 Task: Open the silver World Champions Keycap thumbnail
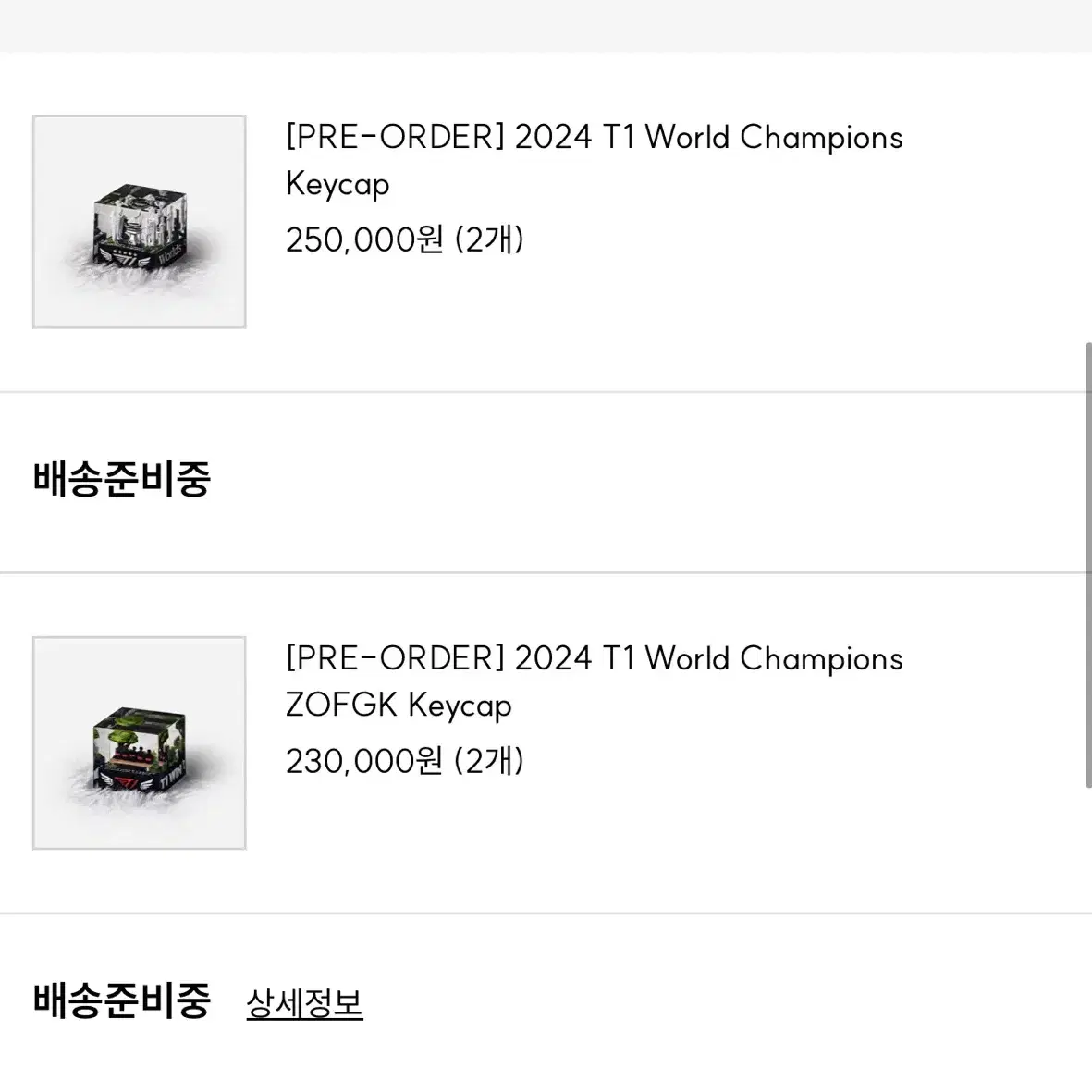pyautogui.click(x=140, y=222)
